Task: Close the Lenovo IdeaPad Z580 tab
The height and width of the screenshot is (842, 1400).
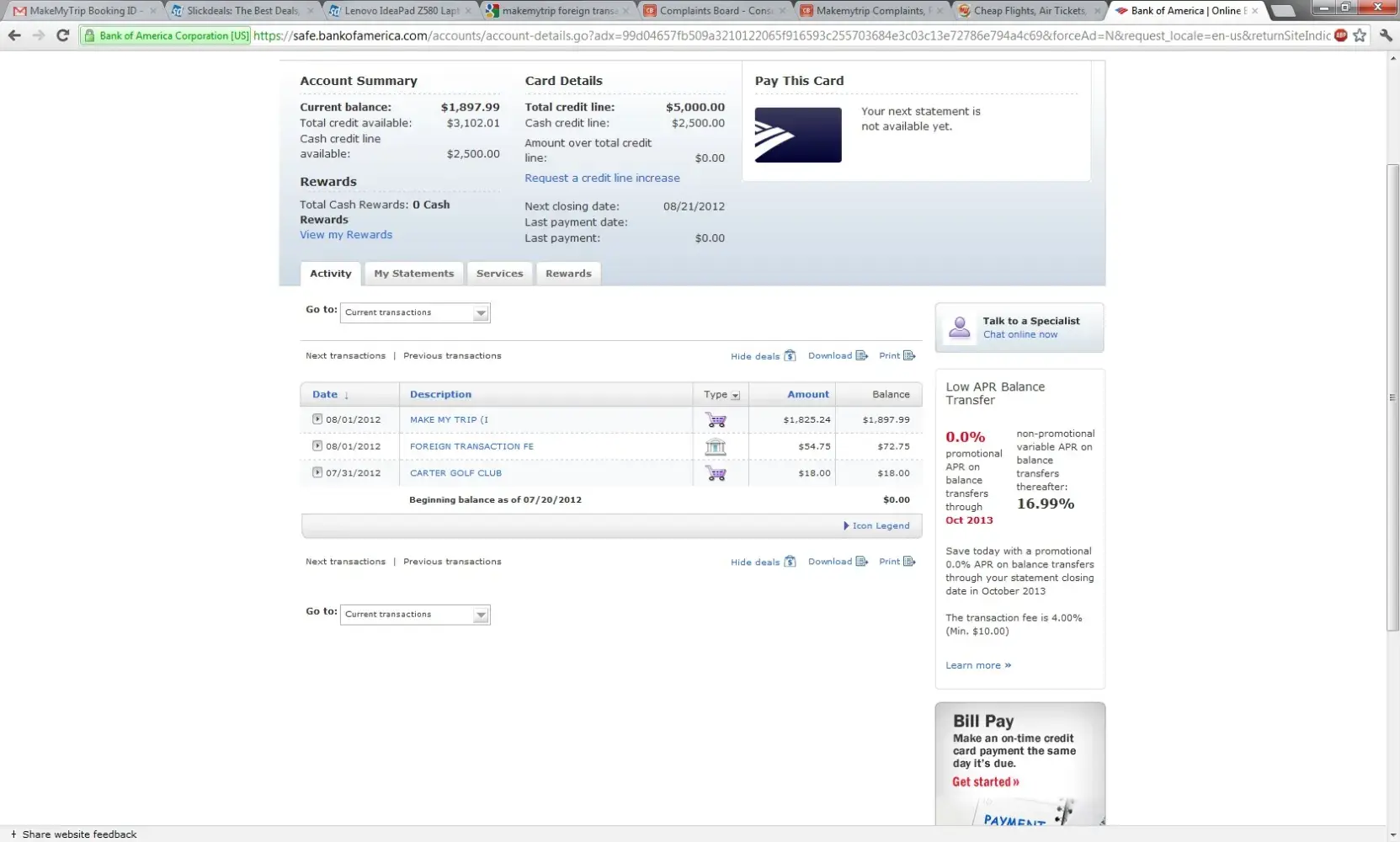Action: 468,11
